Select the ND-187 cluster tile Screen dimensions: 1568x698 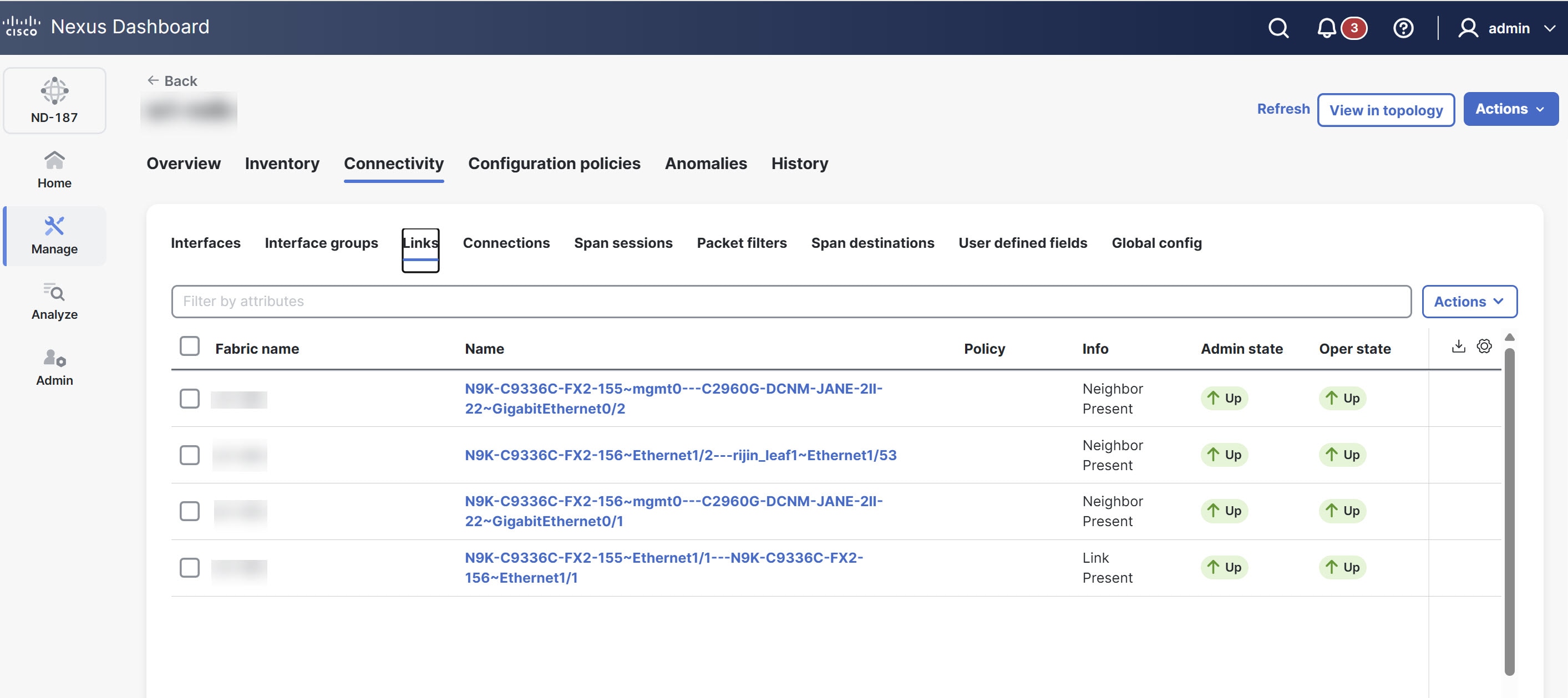coord(54,100)
